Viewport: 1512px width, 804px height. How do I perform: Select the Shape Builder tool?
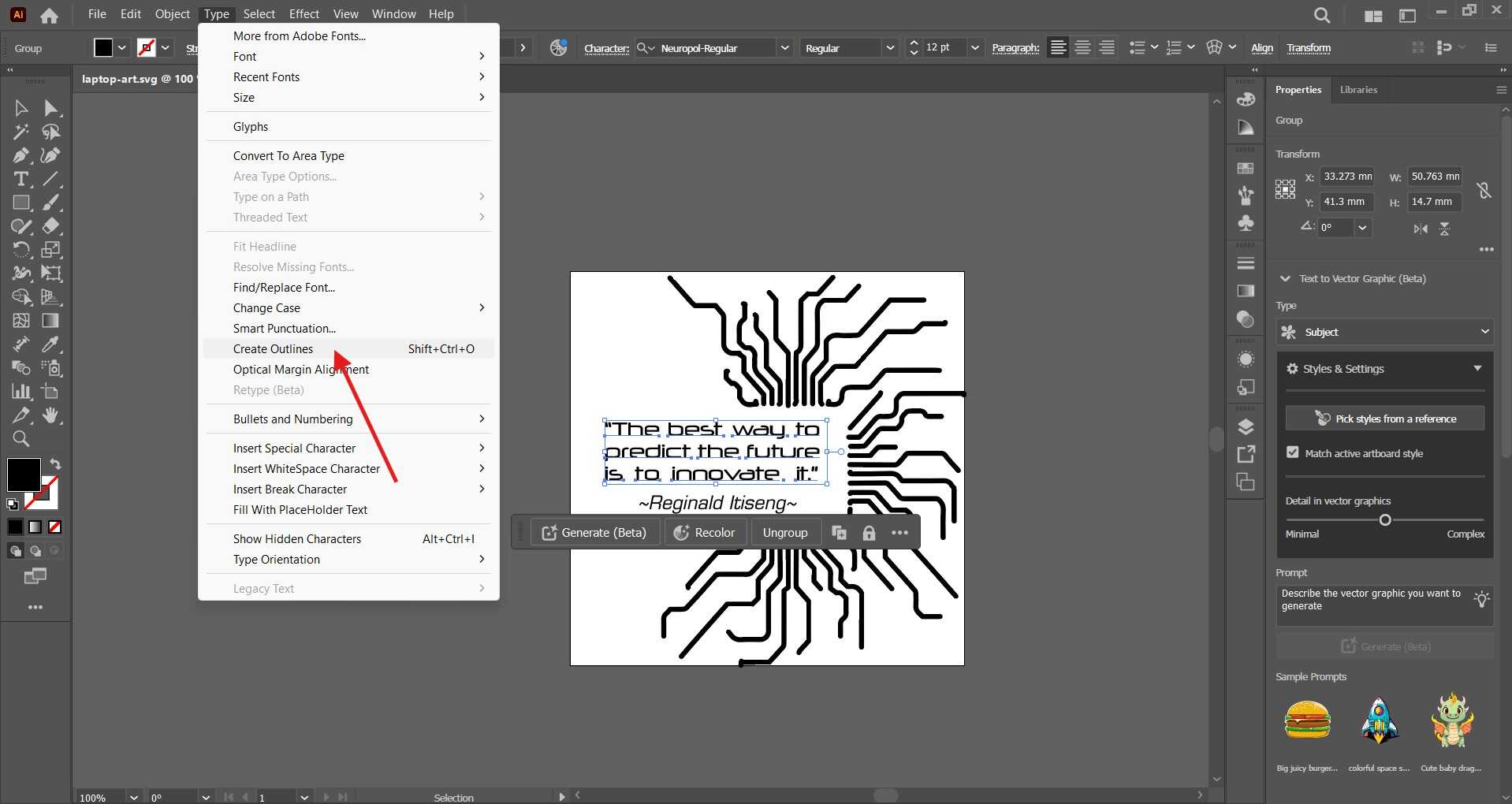[21, 297]
